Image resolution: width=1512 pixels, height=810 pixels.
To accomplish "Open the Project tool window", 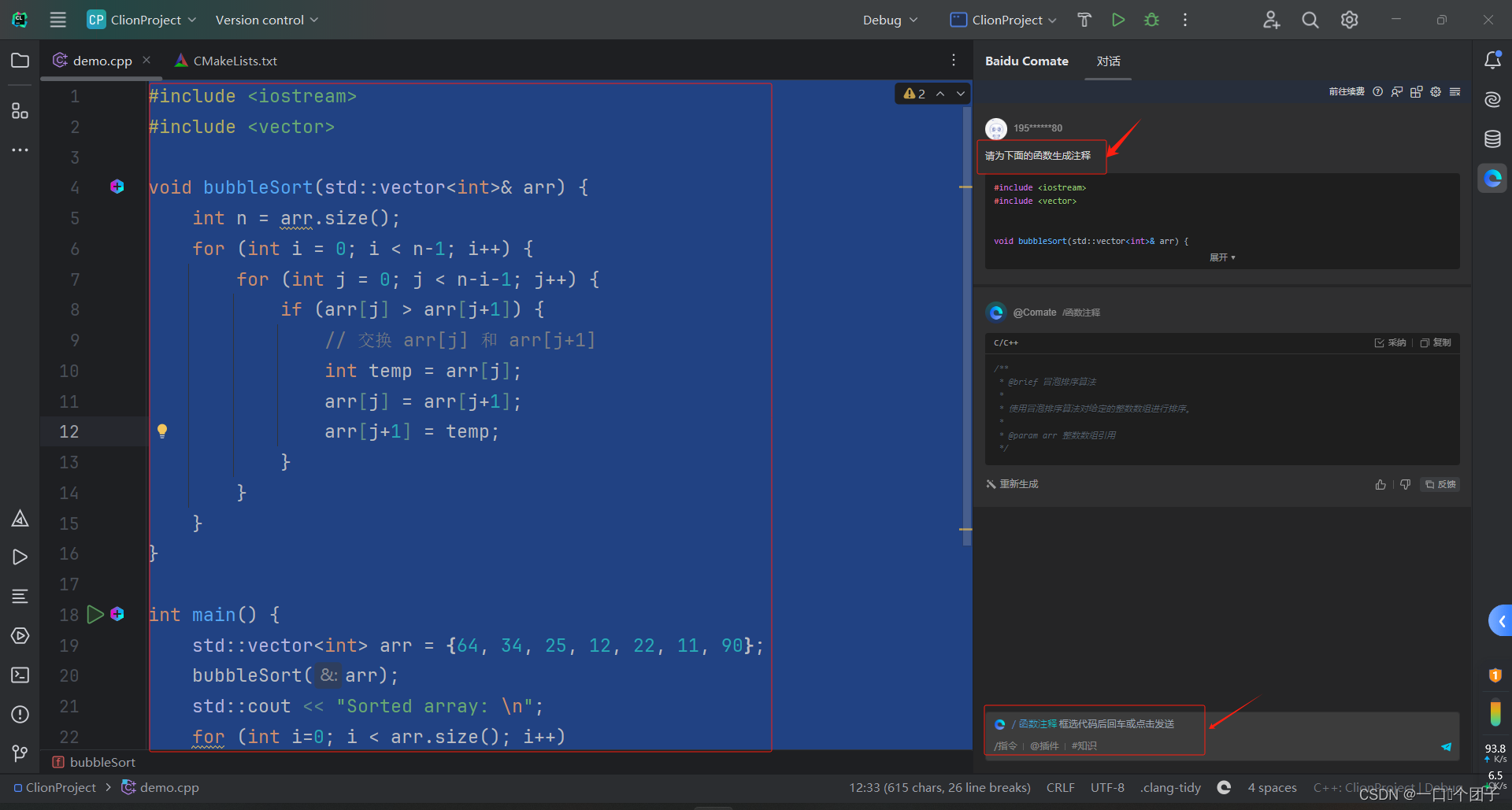I will [x=20, y=61].
